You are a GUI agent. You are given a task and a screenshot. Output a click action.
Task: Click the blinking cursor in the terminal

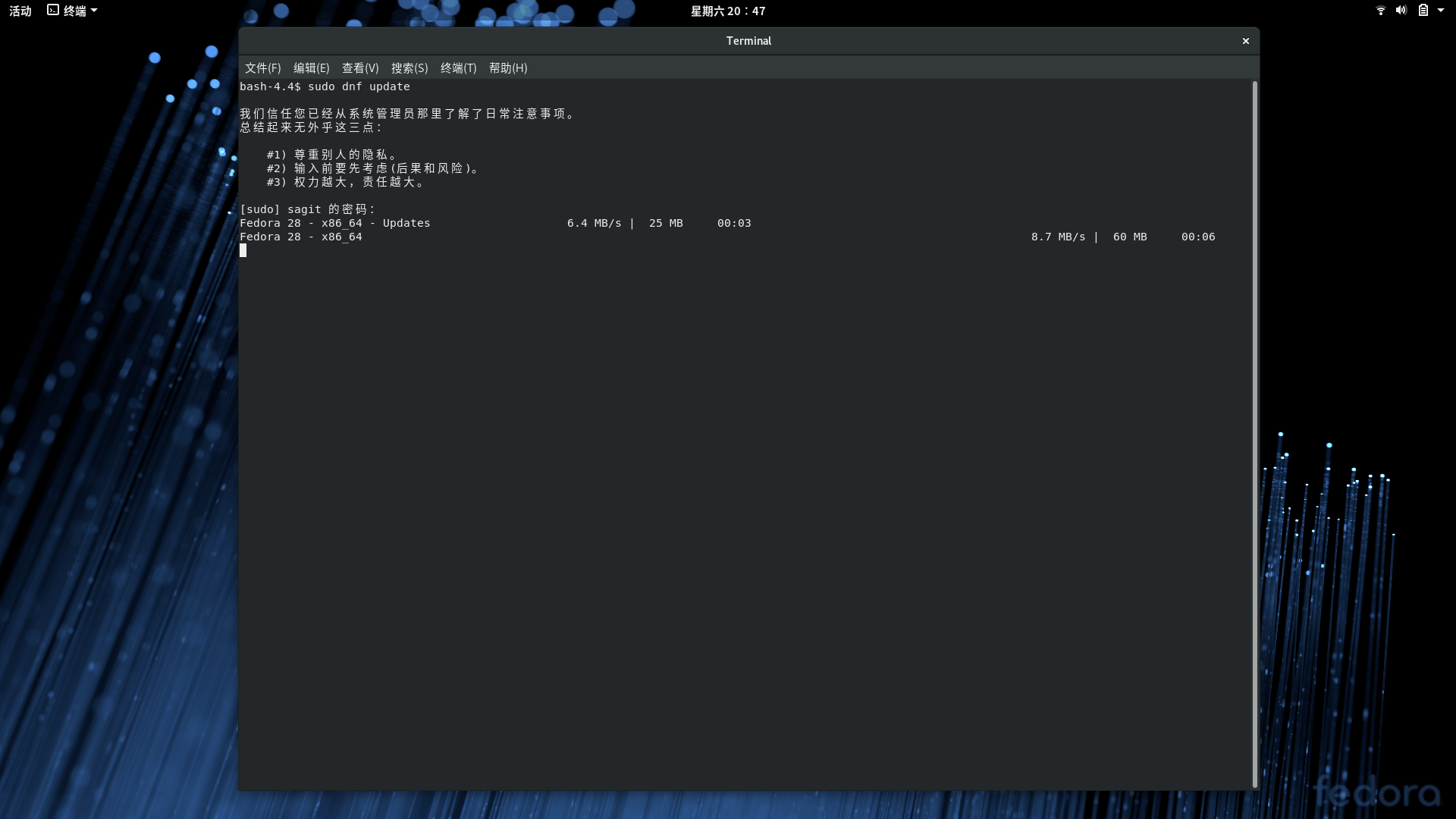(243, 251)
